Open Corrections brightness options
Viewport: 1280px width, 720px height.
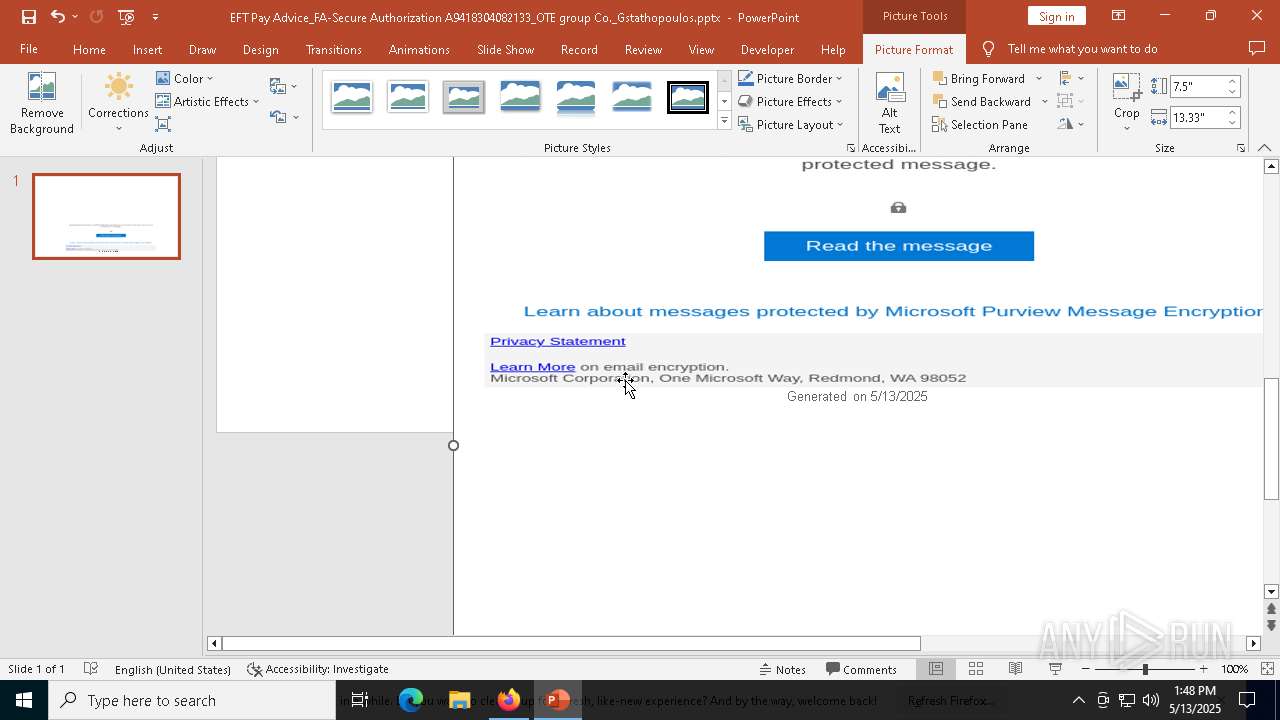click(x=118, y=104)
